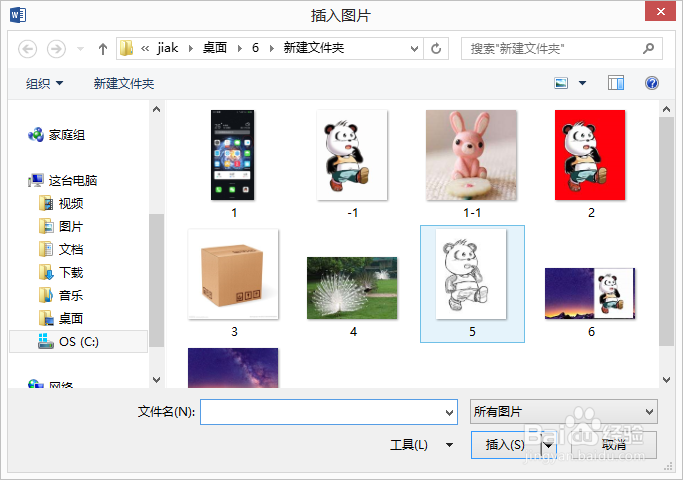Open the 文档 folder in sidebar

71,250
